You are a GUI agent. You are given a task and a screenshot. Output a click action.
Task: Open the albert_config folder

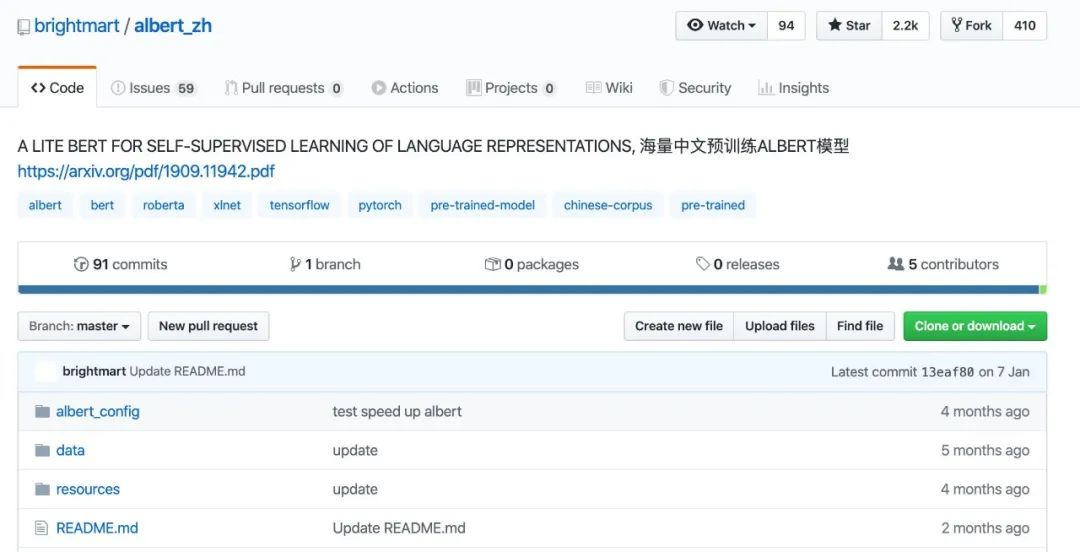[98, 411]
